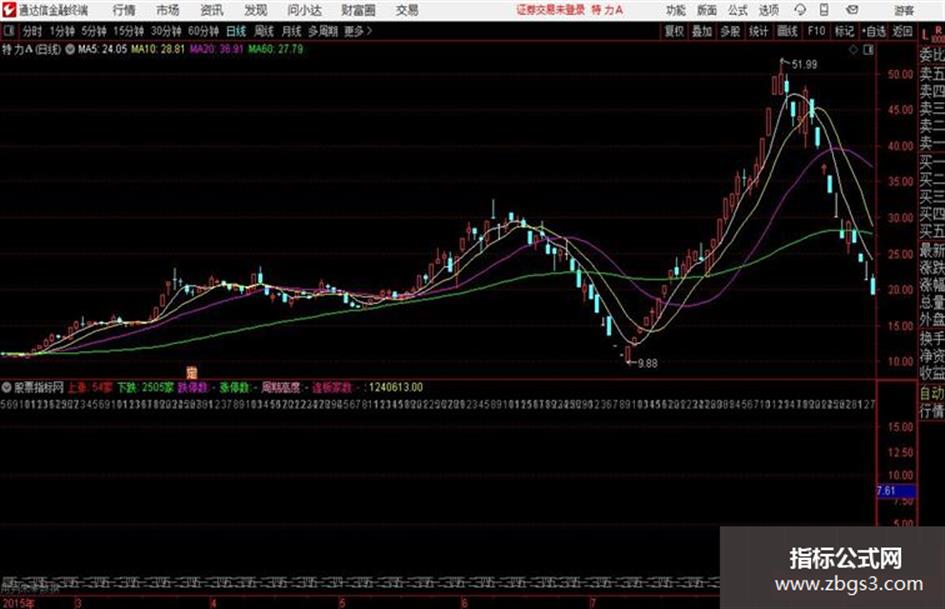This screenshot has width=945, height=609.
Task: Open the headset customer service icon
Action: click(x=800, y=10)
